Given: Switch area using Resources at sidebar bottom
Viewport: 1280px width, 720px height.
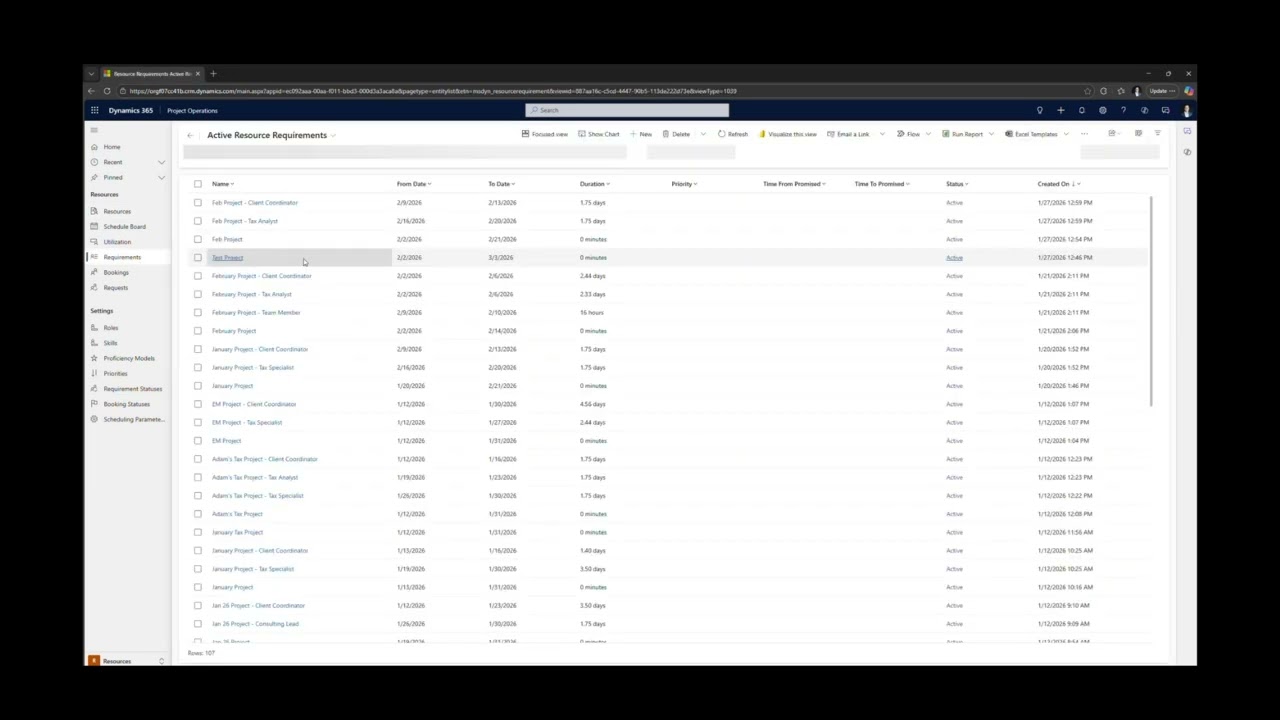Looking at the screenshot, I should tap(126, 661).
